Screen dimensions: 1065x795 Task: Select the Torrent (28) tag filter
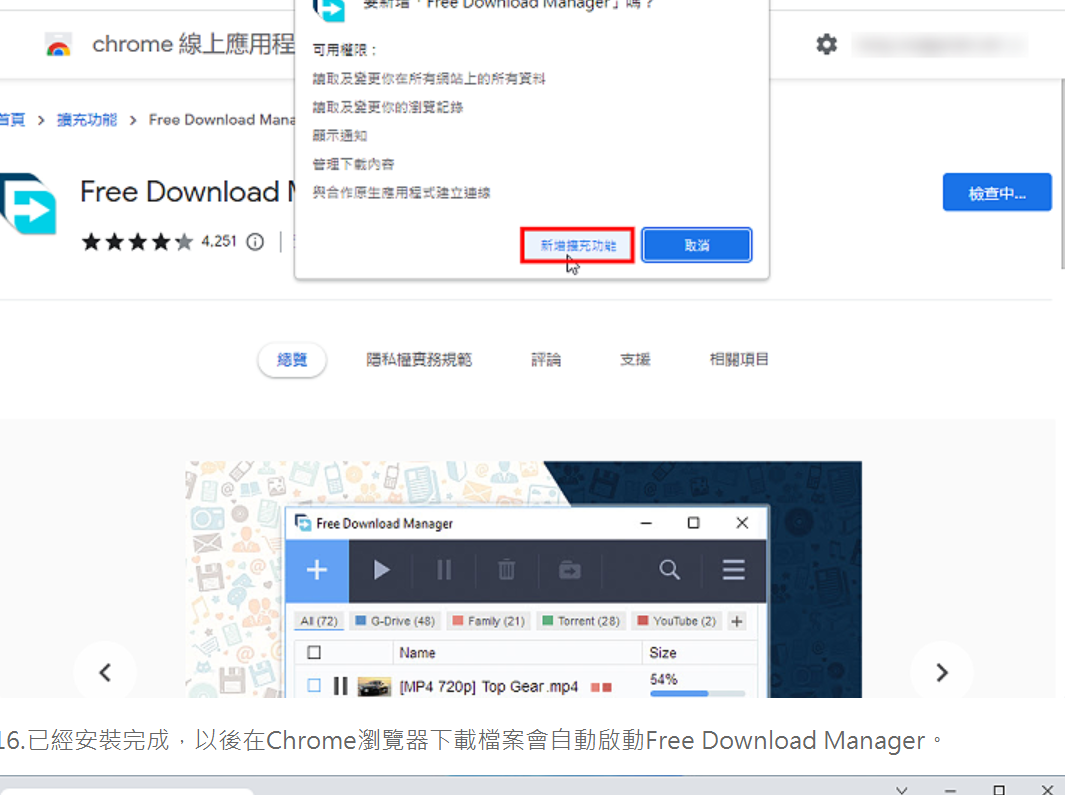581,621
